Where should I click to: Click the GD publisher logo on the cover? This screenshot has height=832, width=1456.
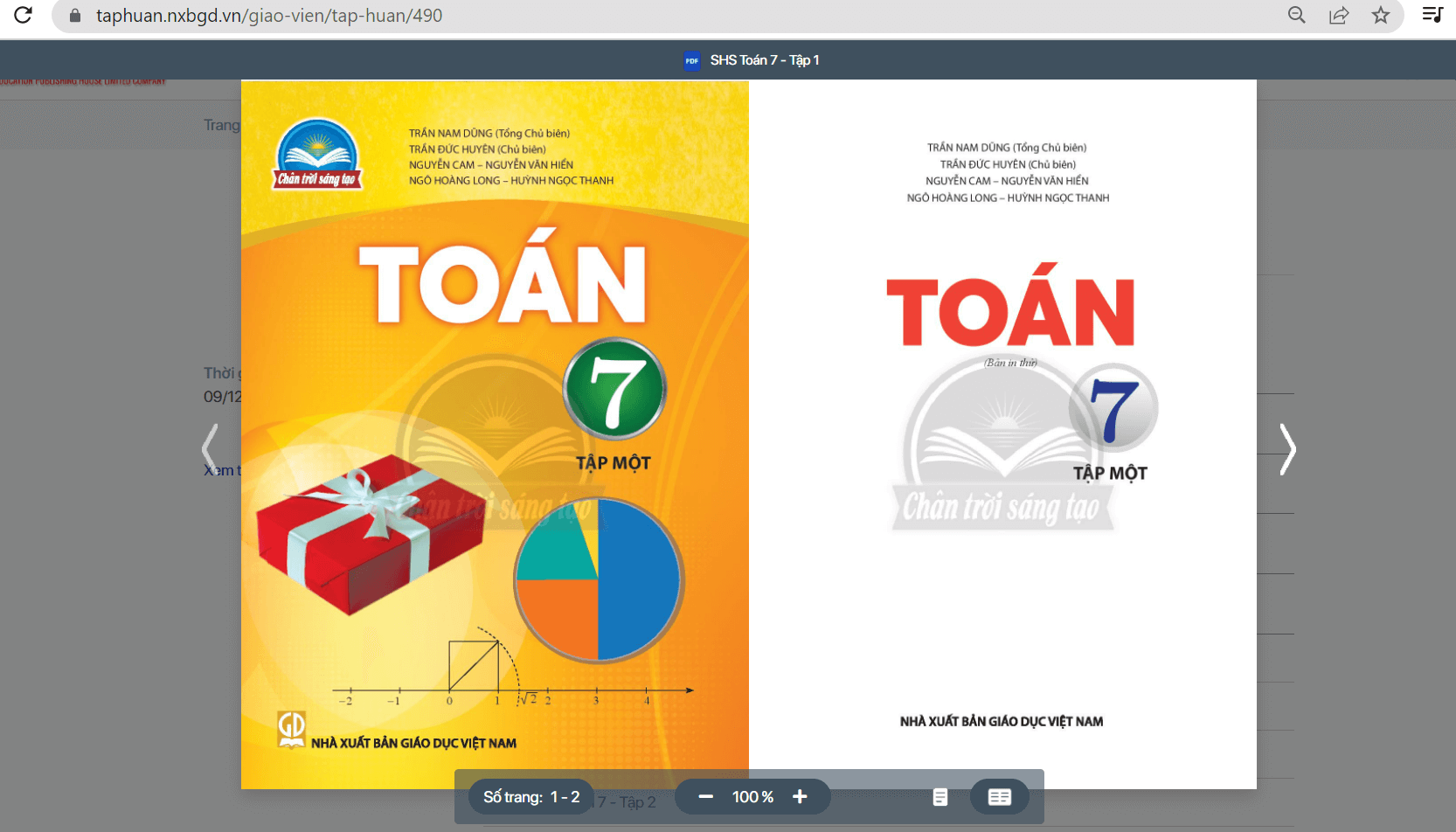[292, 729]
